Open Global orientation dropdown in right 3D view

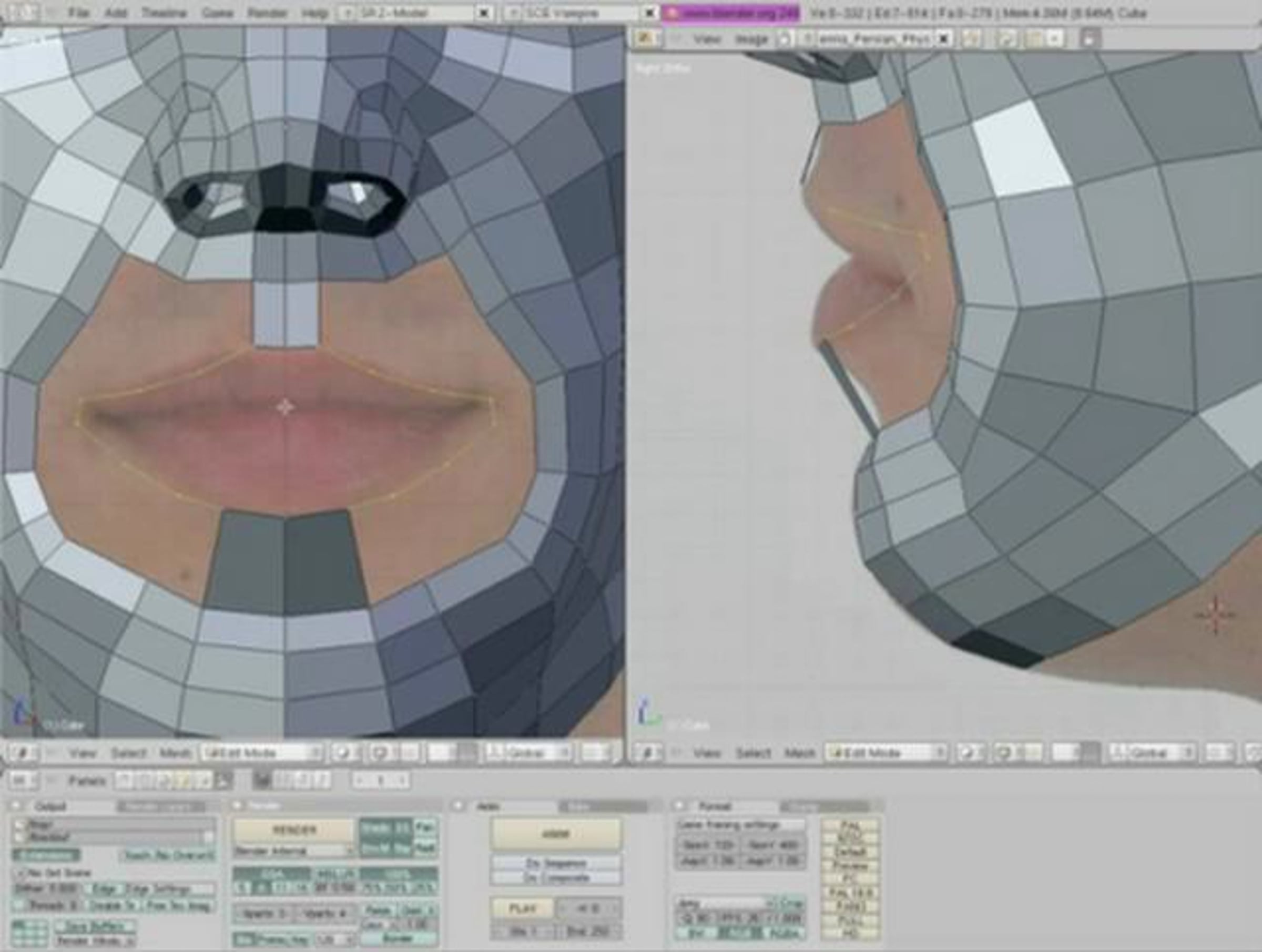click(x=1152, y=753)
